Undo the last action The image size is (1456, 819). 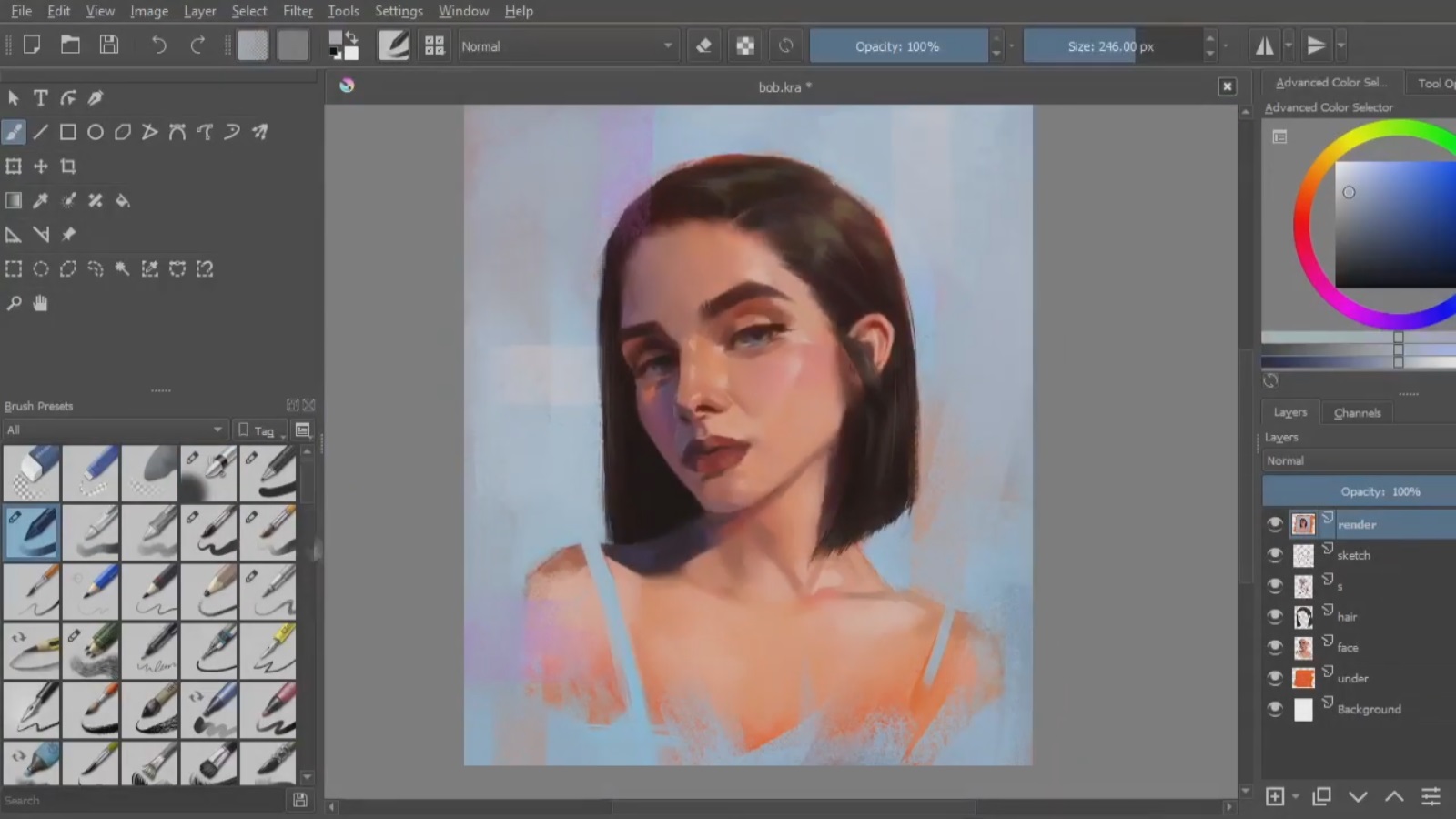(159, 45)
